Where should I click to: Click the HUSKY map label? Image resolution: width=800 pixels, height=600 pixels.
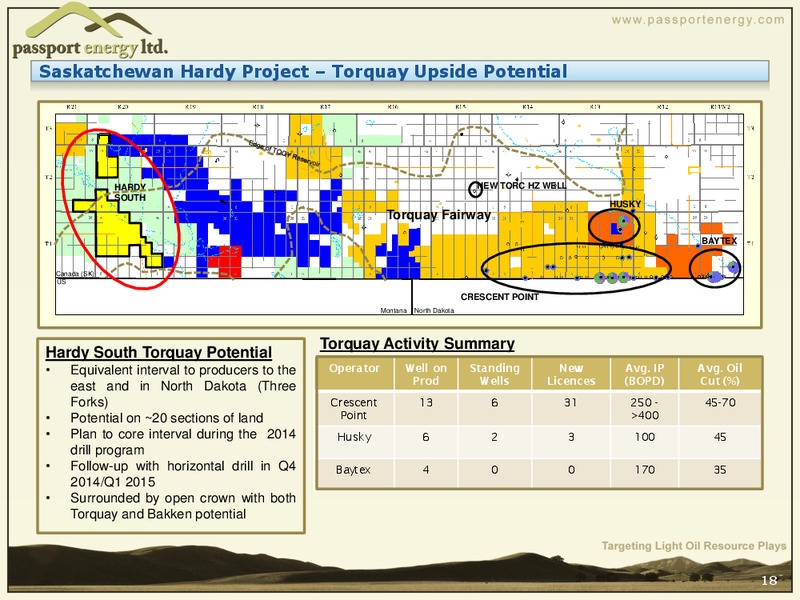point(625,204)
